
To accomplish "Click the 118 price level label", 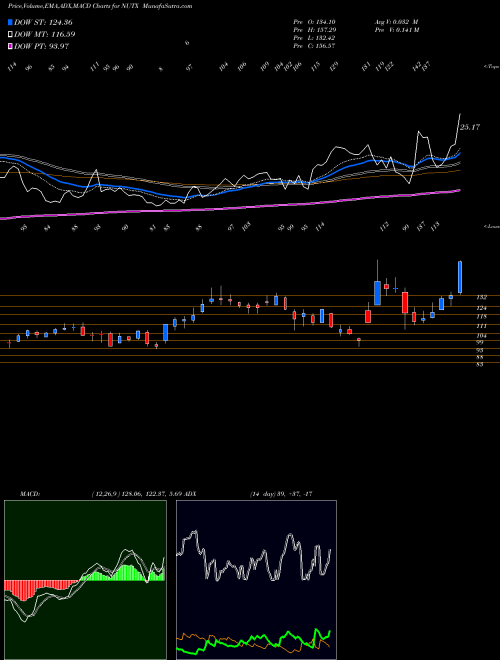I will pyautogui.click(x=481, y=317).
